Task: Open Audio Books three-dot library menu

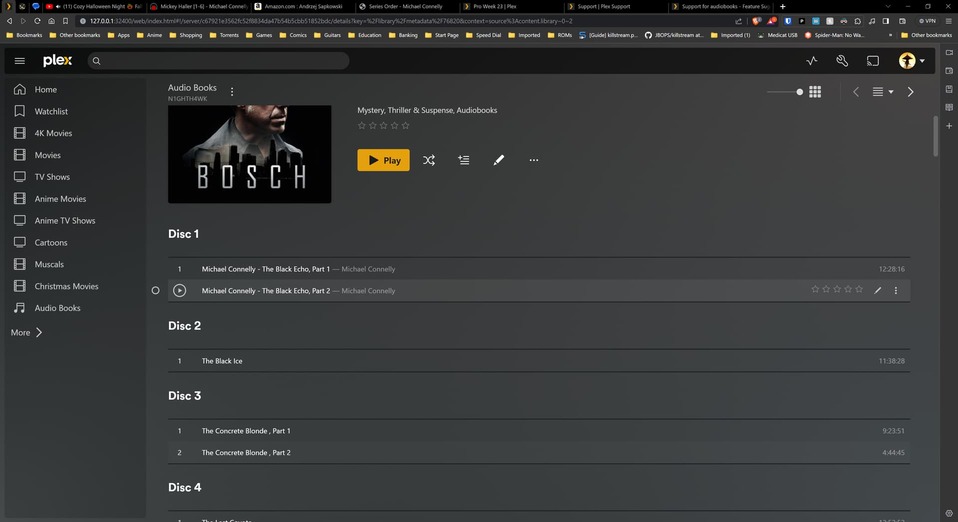Action: (232, 92)
